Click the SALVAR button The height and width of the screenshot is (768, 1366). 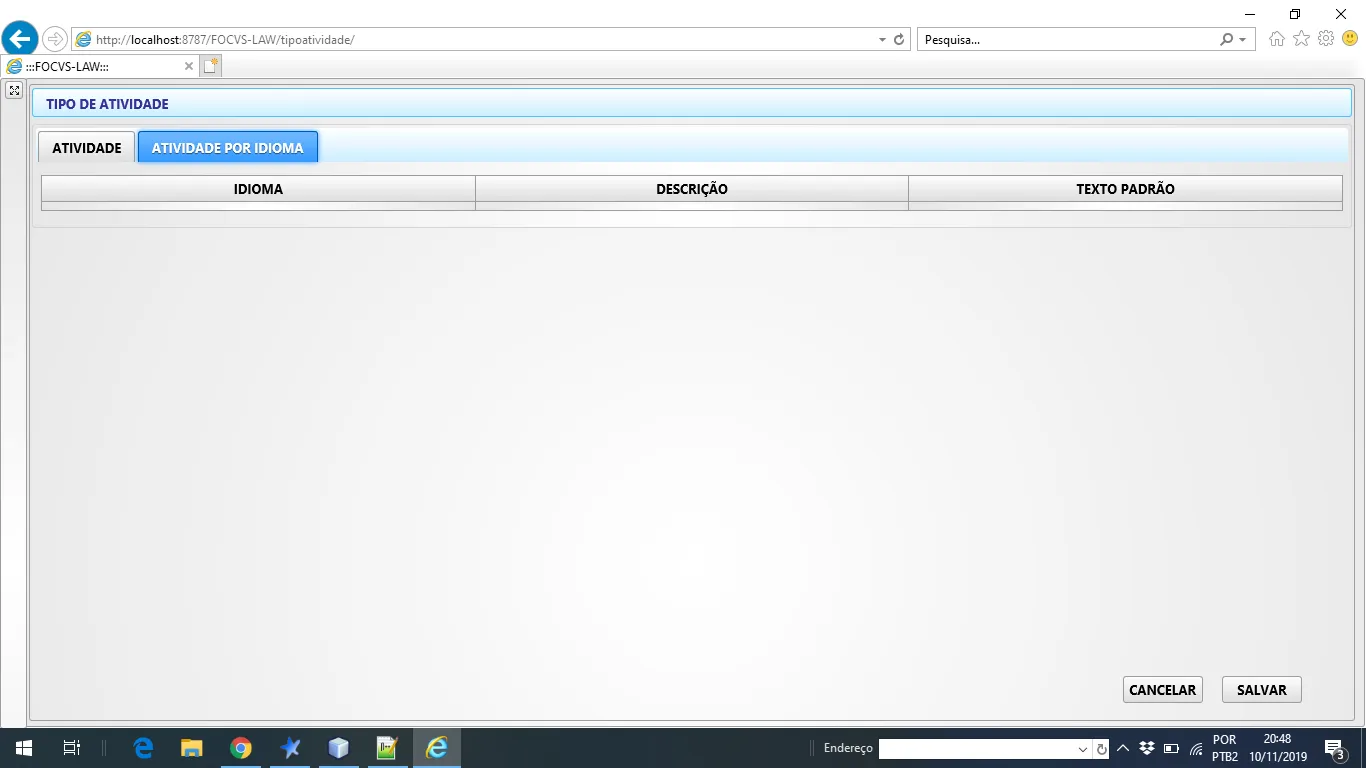pos(1262,690)
